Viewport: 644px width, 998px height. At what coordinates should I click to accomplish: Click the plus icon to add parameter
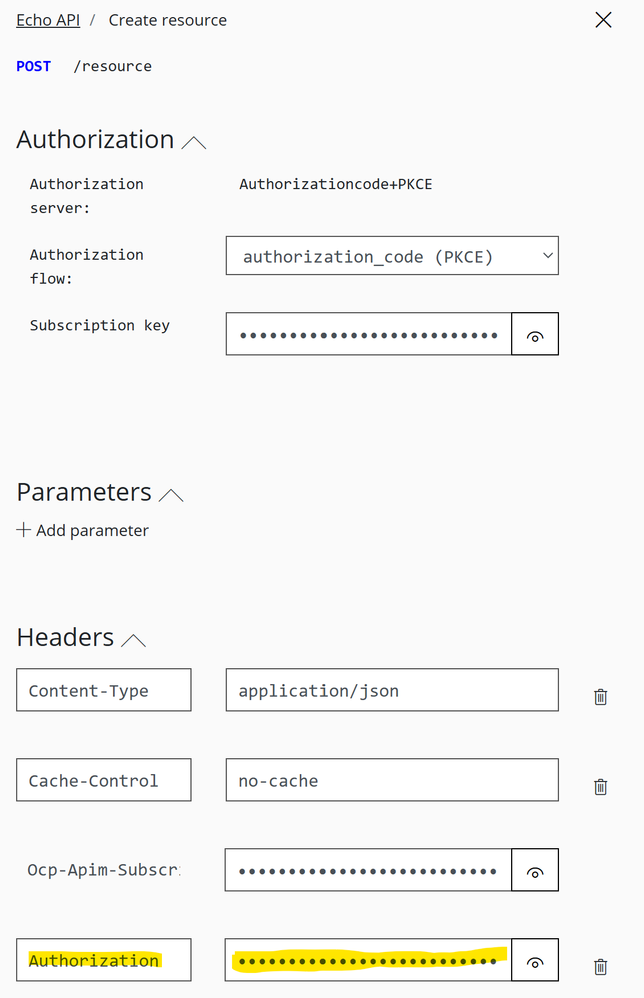(x=24, y=530)
